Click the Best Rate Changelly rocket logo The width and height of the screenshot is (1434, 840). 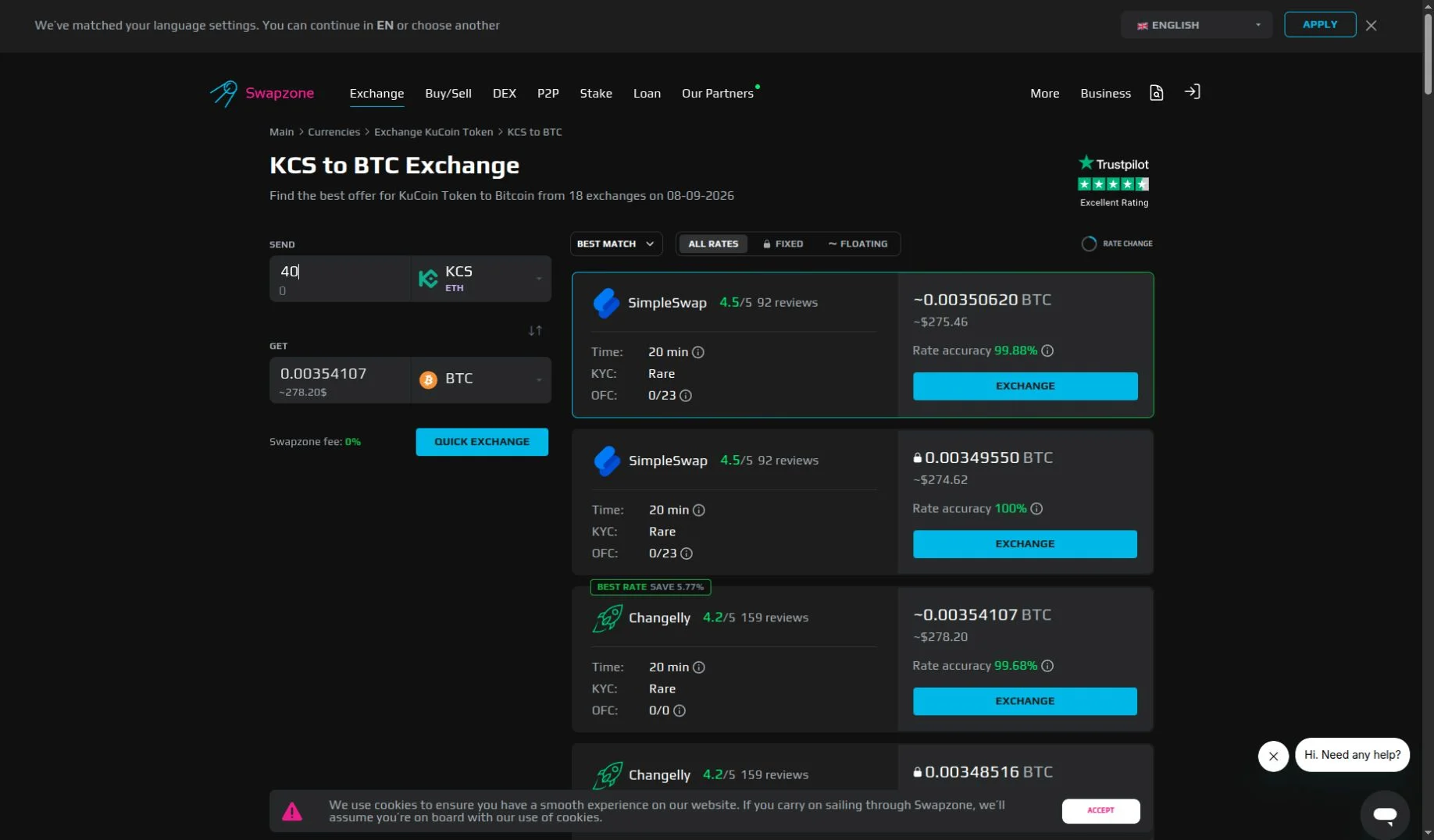tap(608, 618)
